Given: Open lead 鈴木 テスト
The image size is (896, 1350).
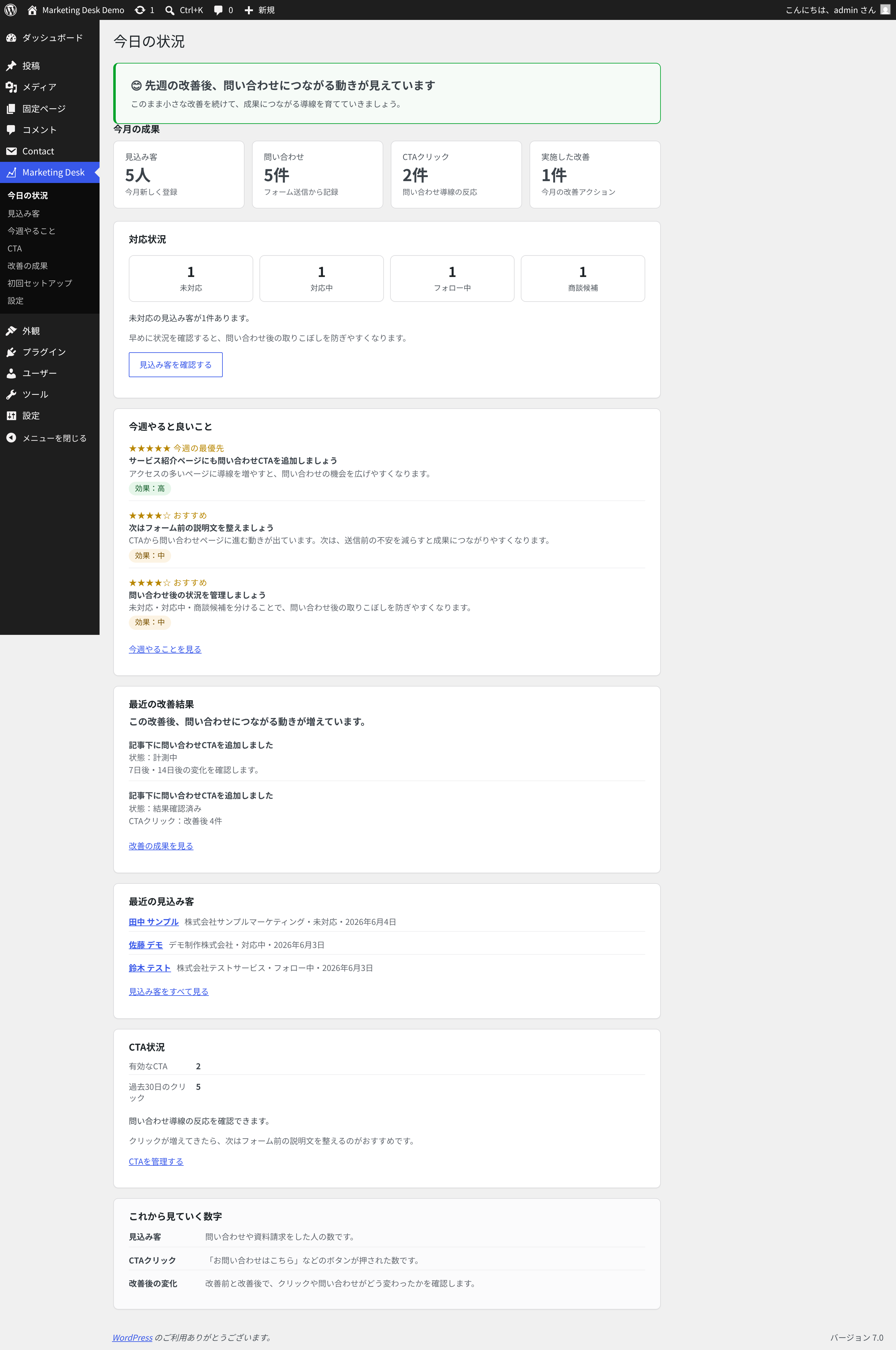Looking at the screenshot, I should (150, 968).
